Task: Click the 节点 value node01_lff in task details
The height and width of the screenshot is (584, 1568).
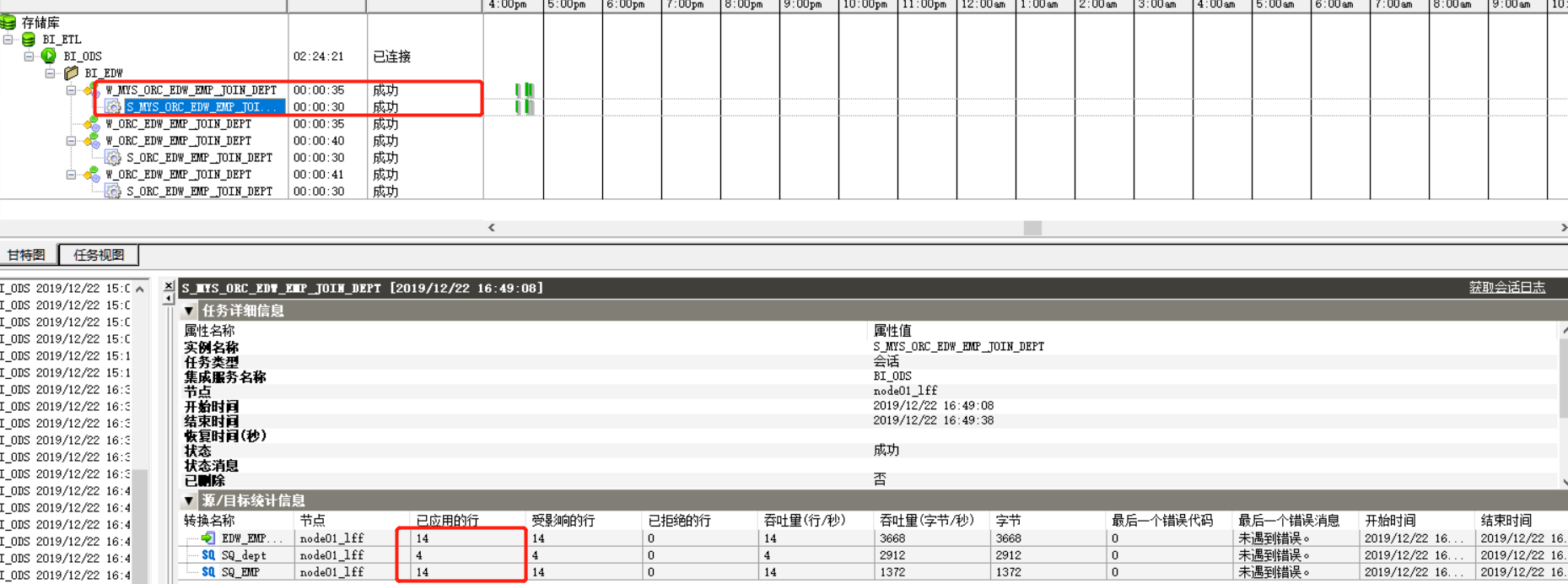Action: click(x=905, y=391)
